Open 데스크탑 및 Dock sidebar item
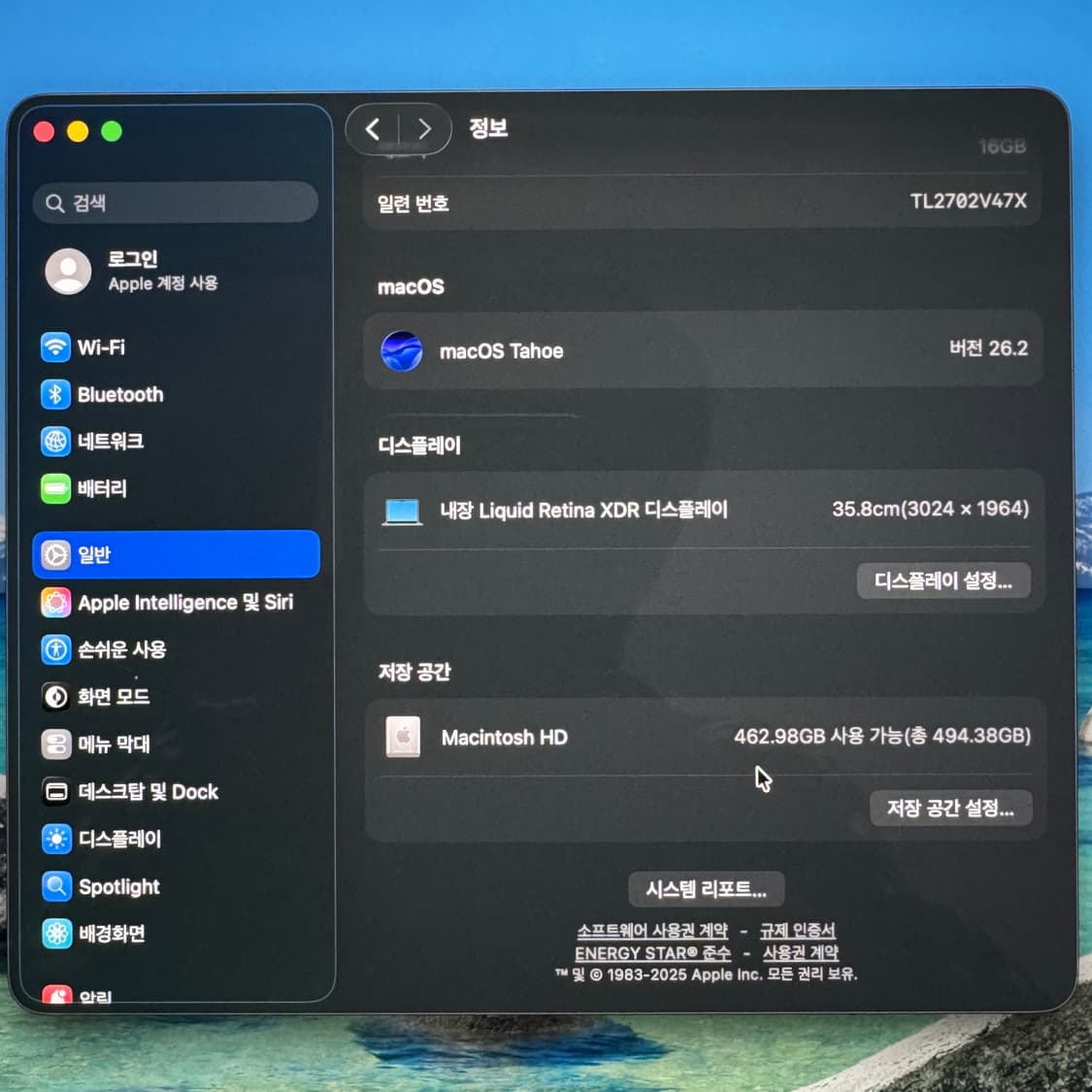 pos(148,792)
